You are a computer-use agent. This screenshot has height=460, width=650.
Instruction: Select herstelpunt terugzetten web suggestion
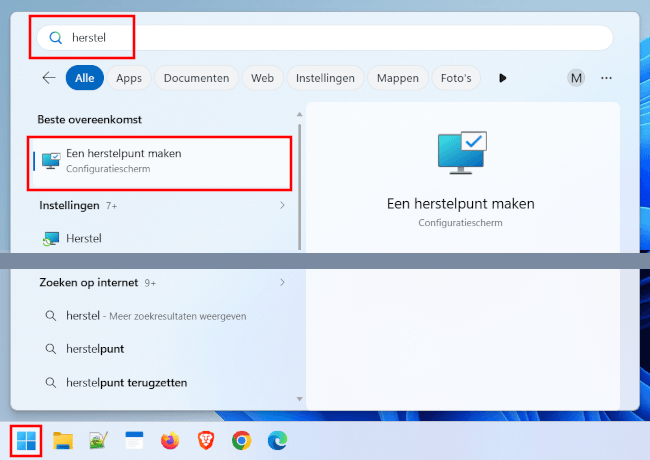tap(162, 382)
